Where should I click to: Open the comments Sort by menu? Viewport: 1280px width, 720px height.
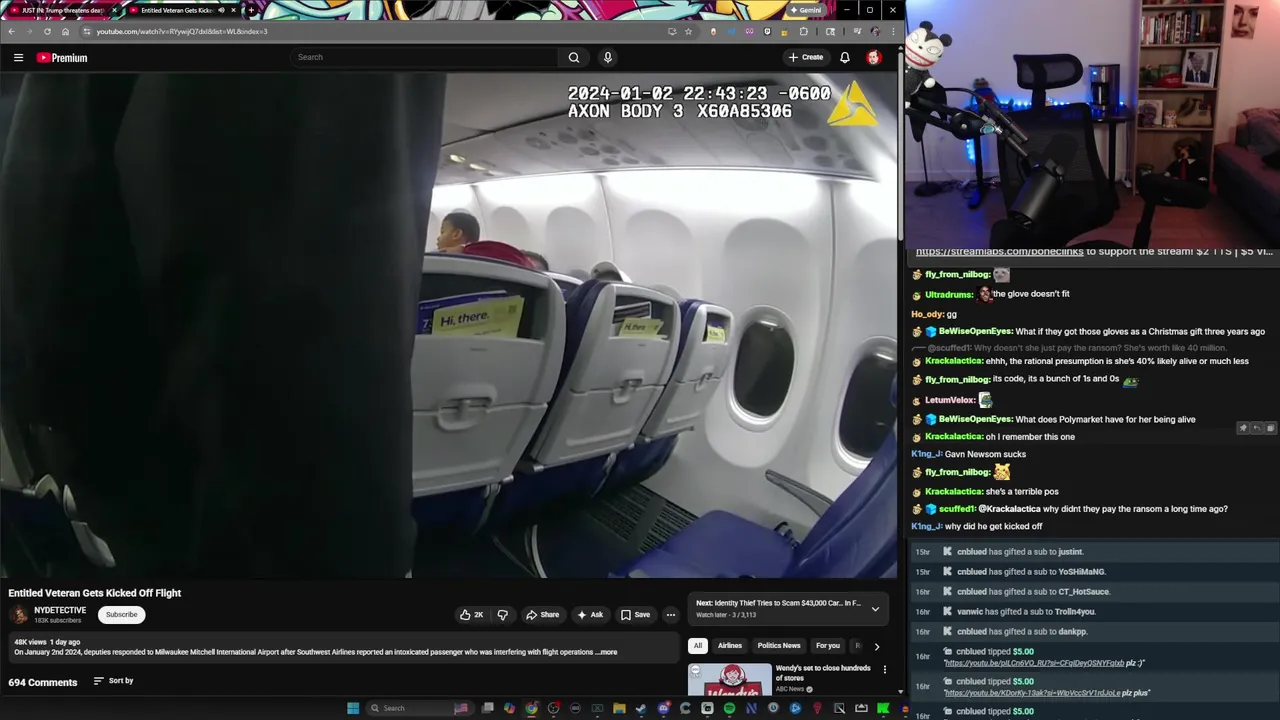coord(113,681)
